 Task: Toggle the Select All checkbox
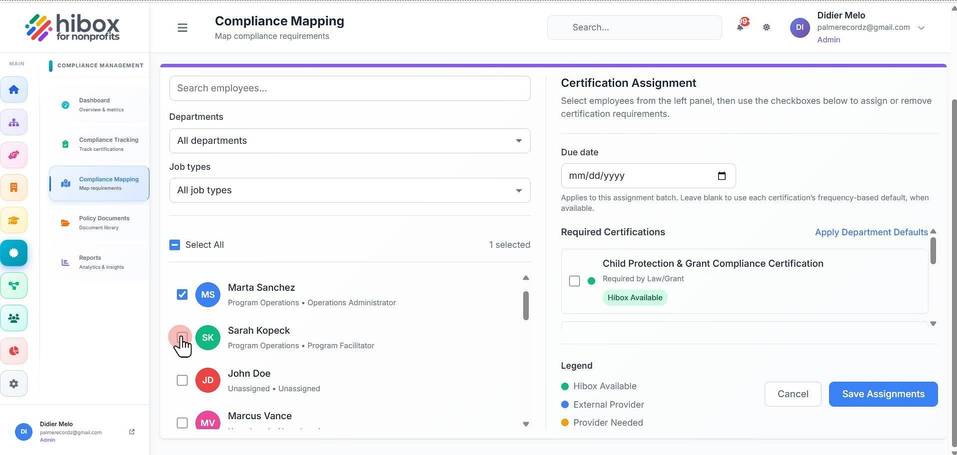coord(175,245)
